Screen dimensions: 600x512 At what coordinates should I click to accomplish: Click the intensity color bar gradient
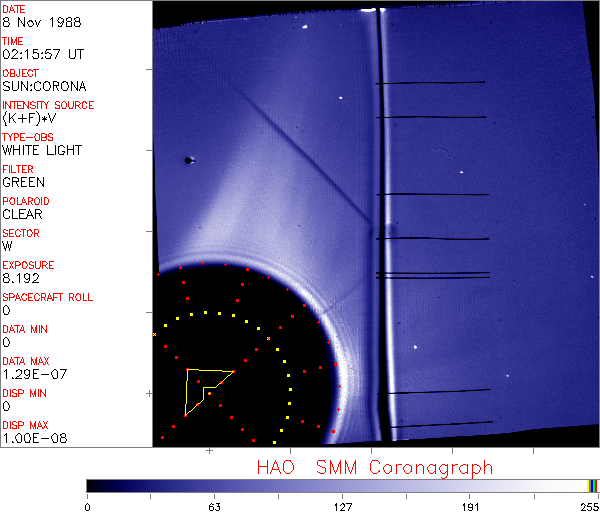tap(342, 486)
